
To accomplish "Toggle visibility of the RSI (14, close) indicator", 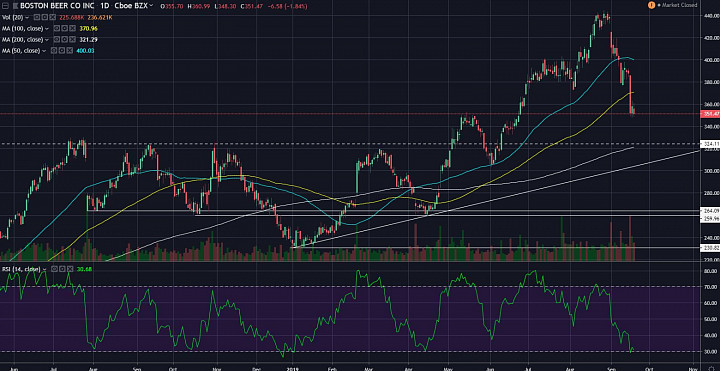I will (x=54, y=269).
